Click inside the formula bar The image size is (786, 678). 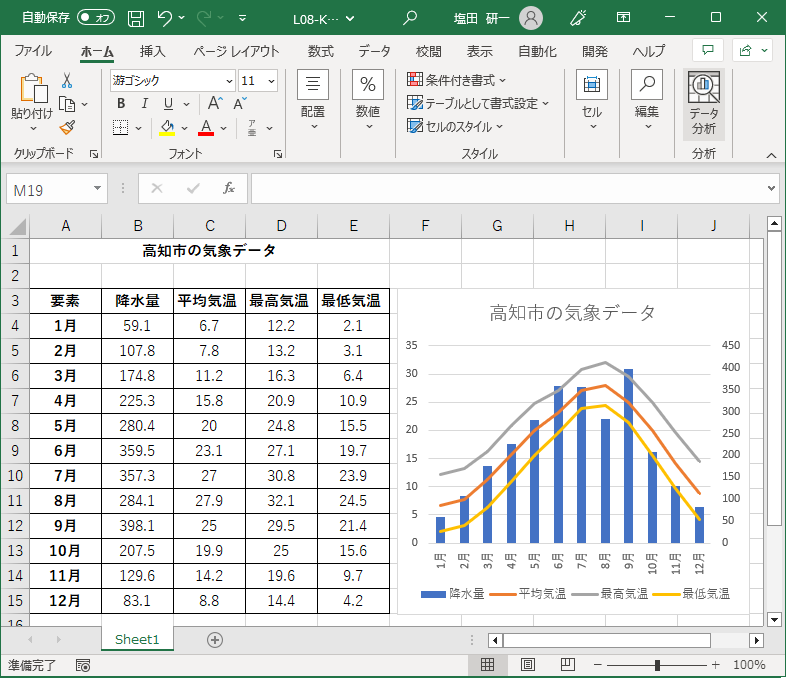(510, 188)
